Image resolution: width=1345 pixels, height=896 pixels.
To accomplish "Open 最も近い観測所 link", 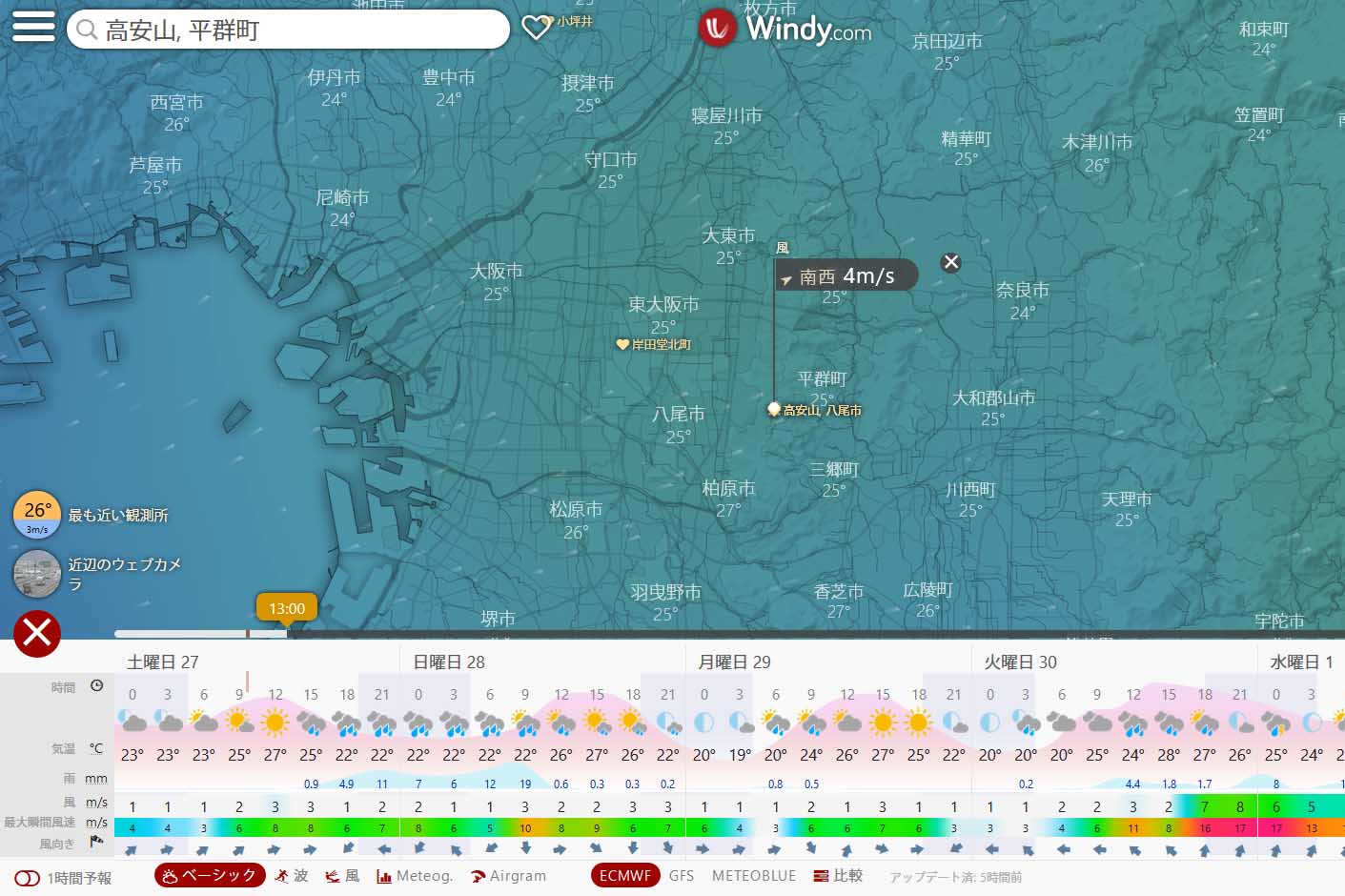I will pyautogui.click(x=118, y=515).
